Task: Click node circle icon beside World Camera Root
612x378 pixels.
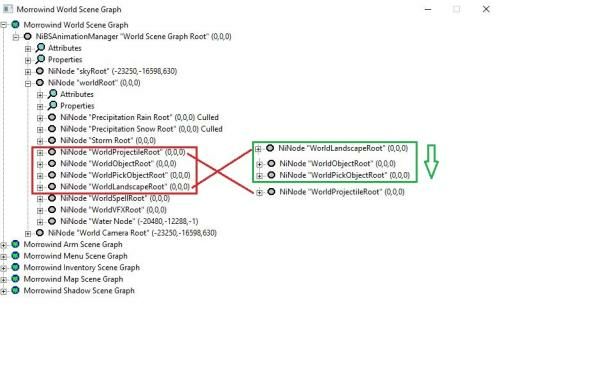Action: click(40, 233)
